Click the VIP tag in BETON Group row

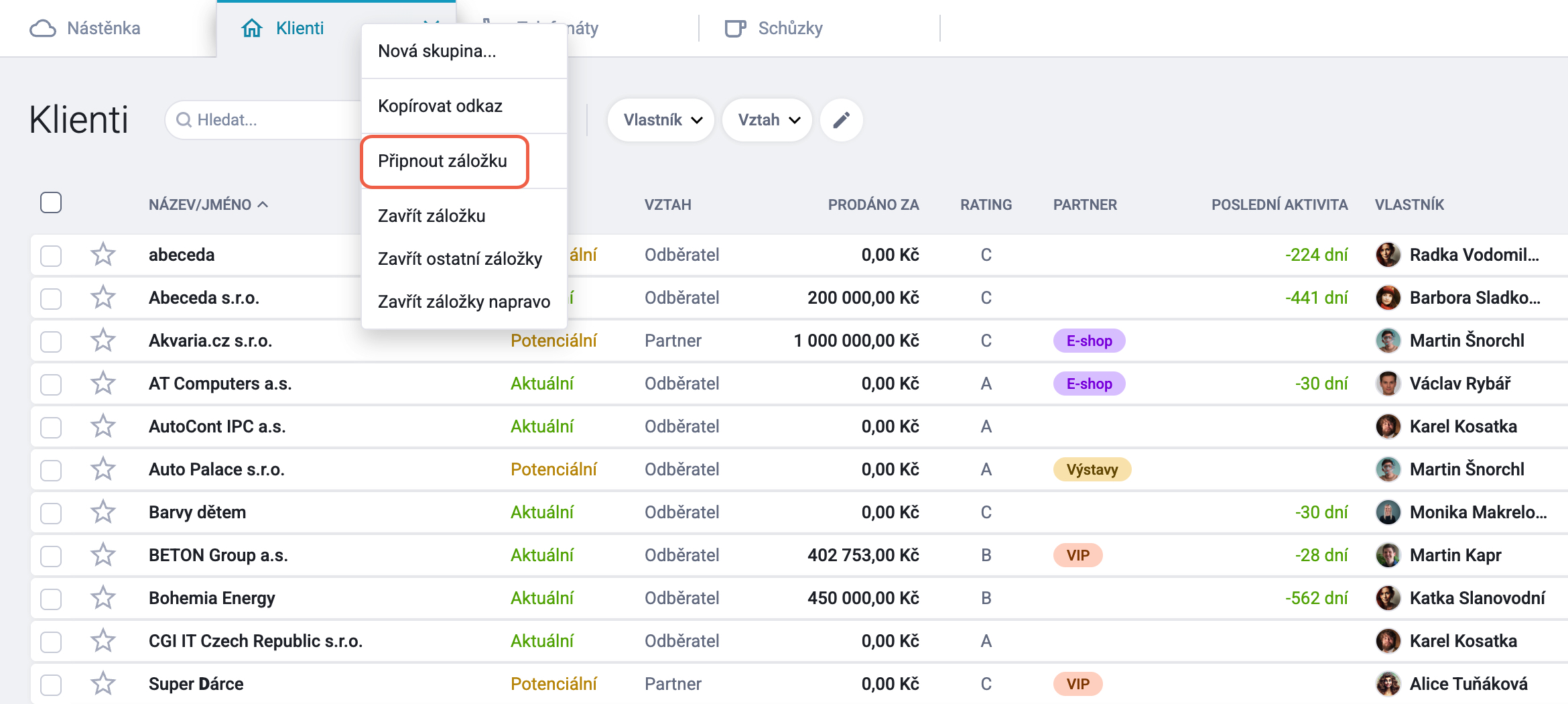pos(1077,555)
